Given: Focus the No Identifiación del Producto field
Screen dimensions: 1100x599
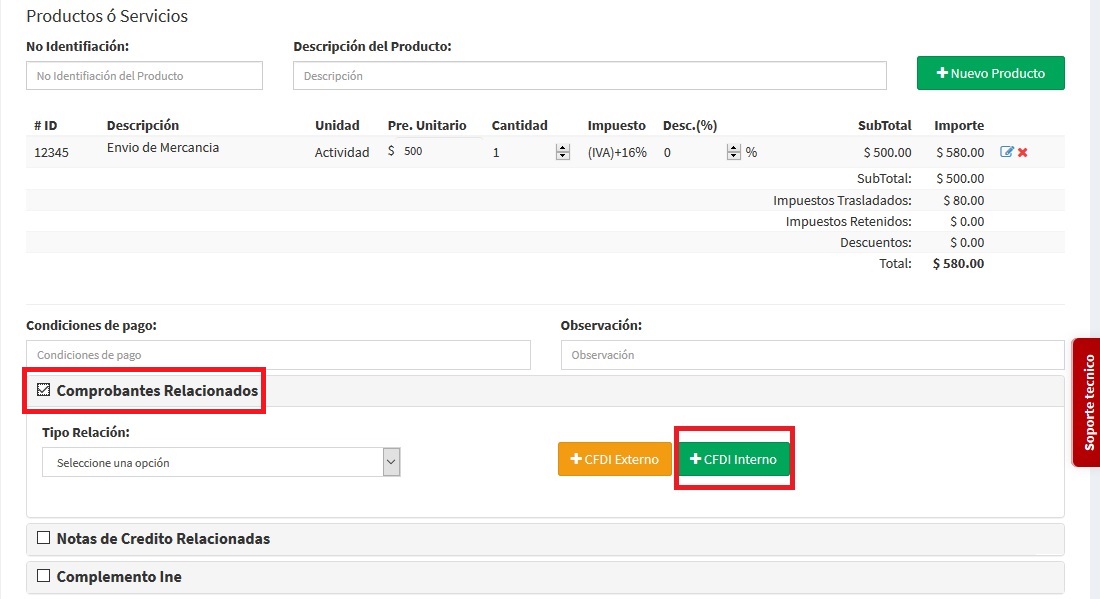Looking at the screenshot, I should (x=144, y=76).
